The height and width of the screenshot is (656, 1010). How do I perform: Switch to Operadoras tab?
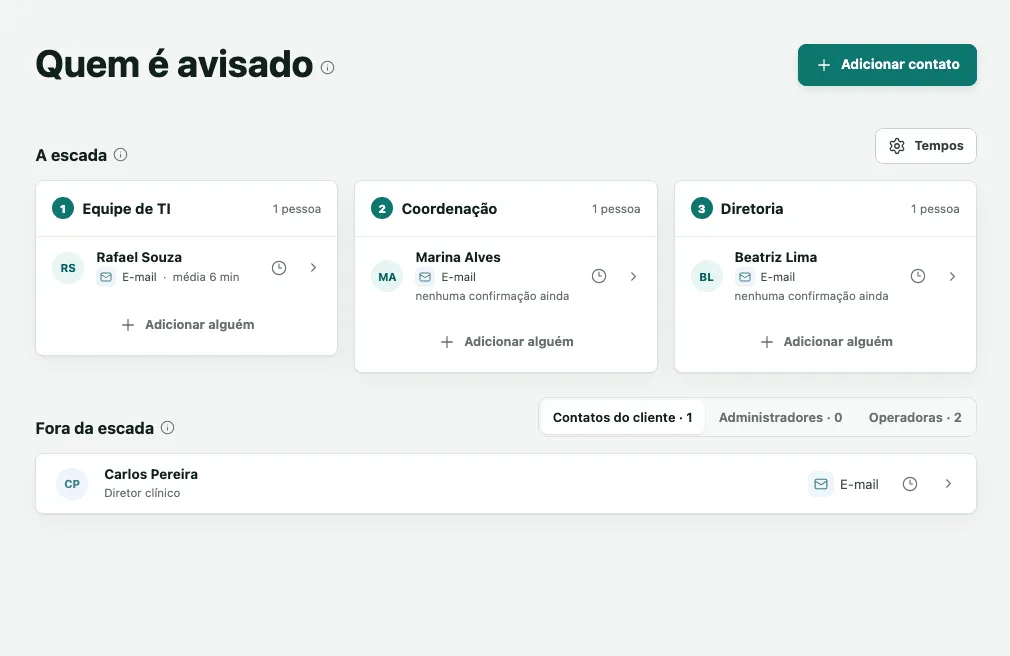[x=915, y=418]
